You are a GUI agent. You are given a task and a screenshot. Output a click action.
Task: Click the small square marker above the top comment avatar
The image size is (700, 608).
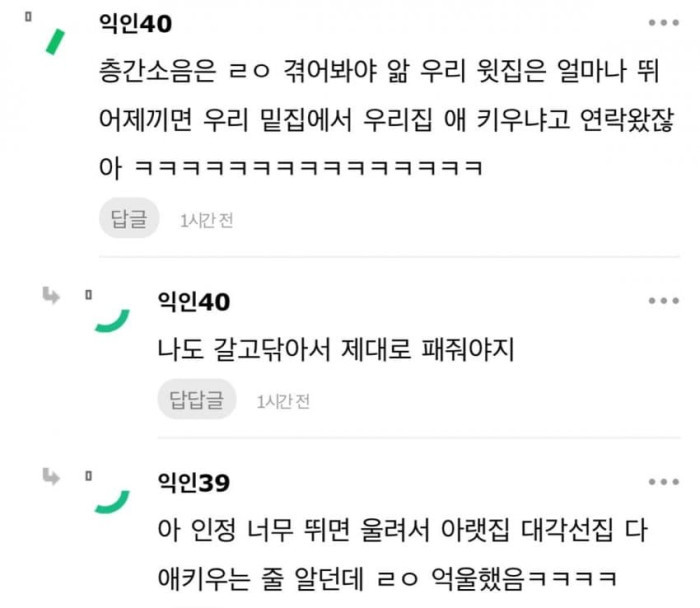click(x=28, y=17)
